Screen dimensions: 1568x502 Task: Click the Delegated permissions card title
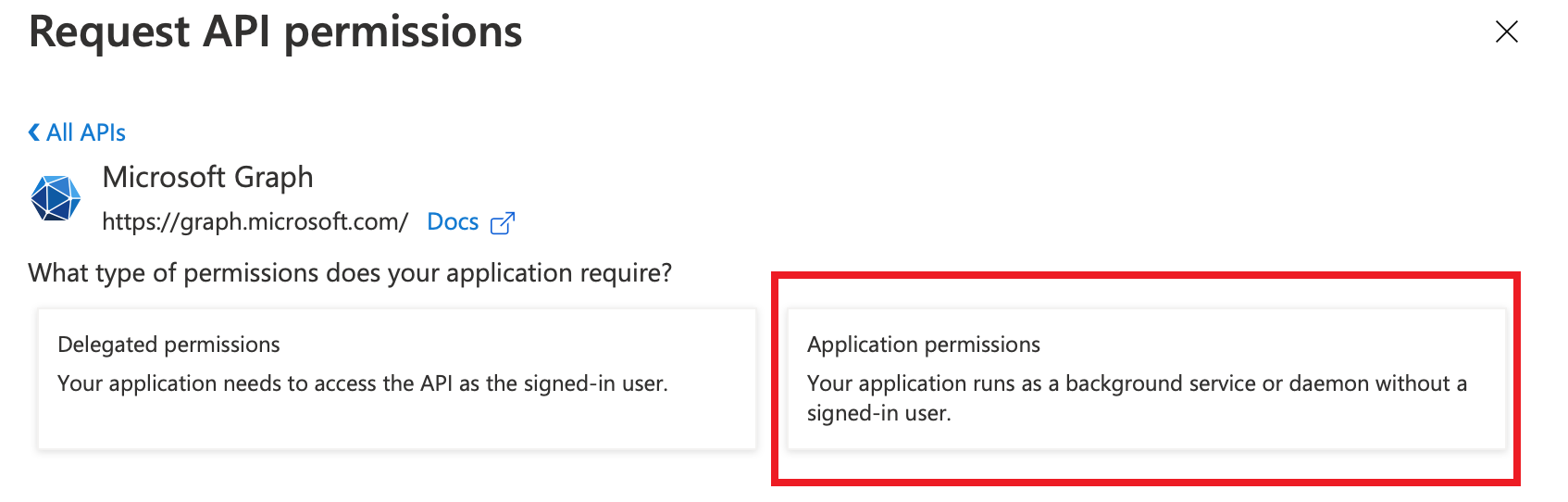168,345
